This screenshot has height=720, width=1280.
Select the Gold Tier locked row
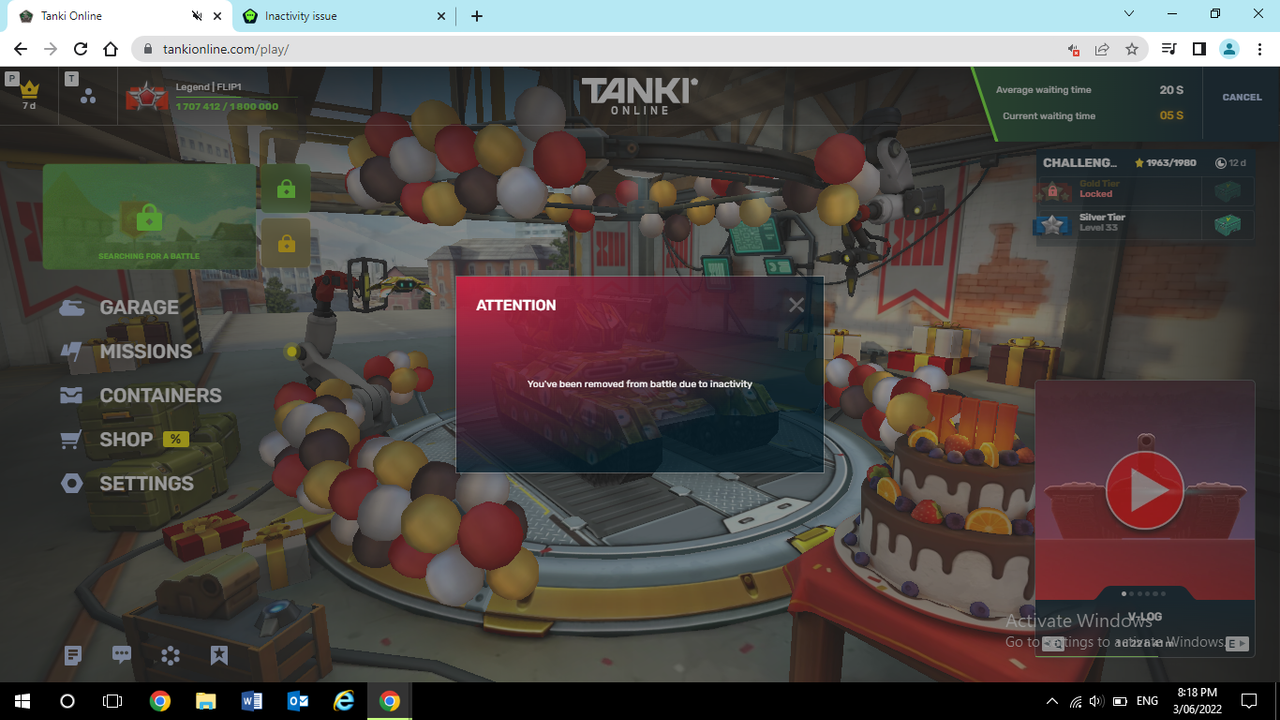tap(1144, 190)
